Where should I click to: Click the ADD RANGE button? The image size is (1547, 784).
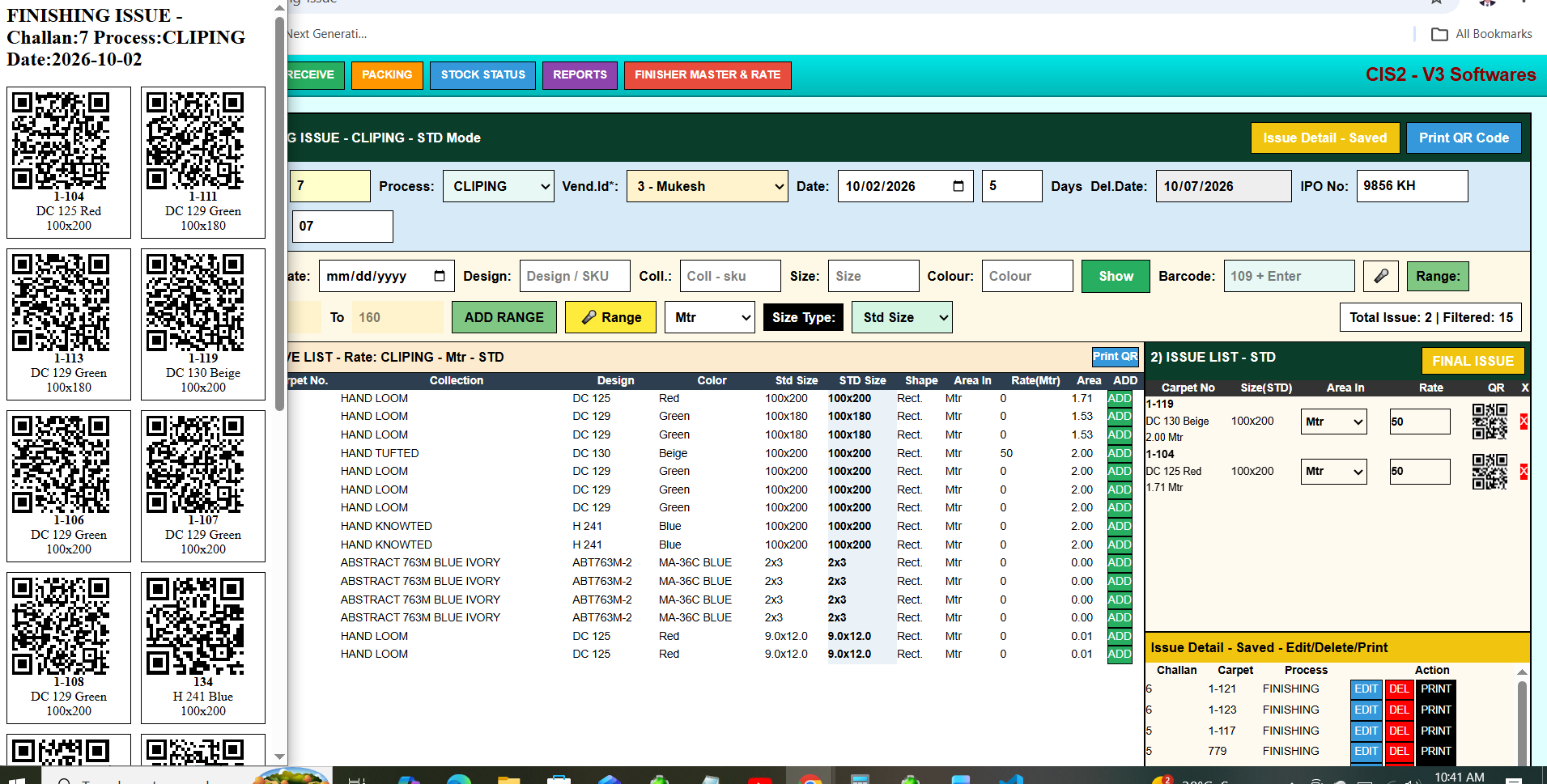(x=504, y=317)
